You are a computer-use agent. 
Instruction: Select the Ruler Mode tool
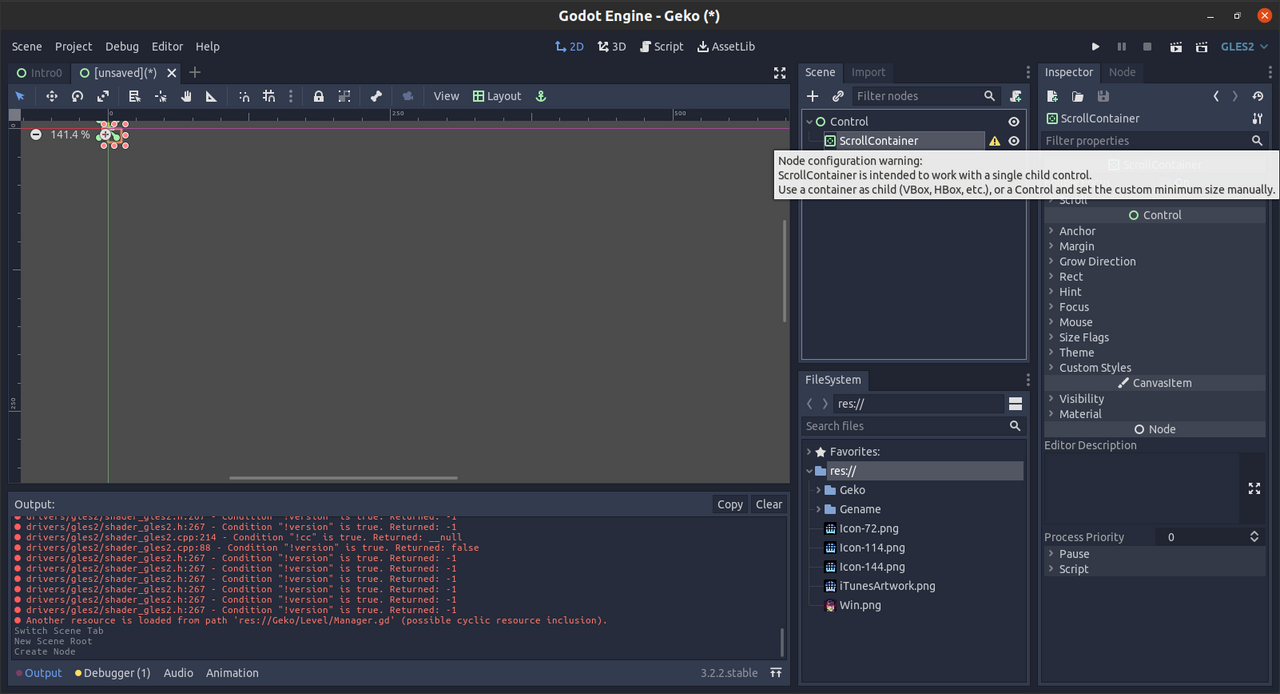tap(211, 96)
